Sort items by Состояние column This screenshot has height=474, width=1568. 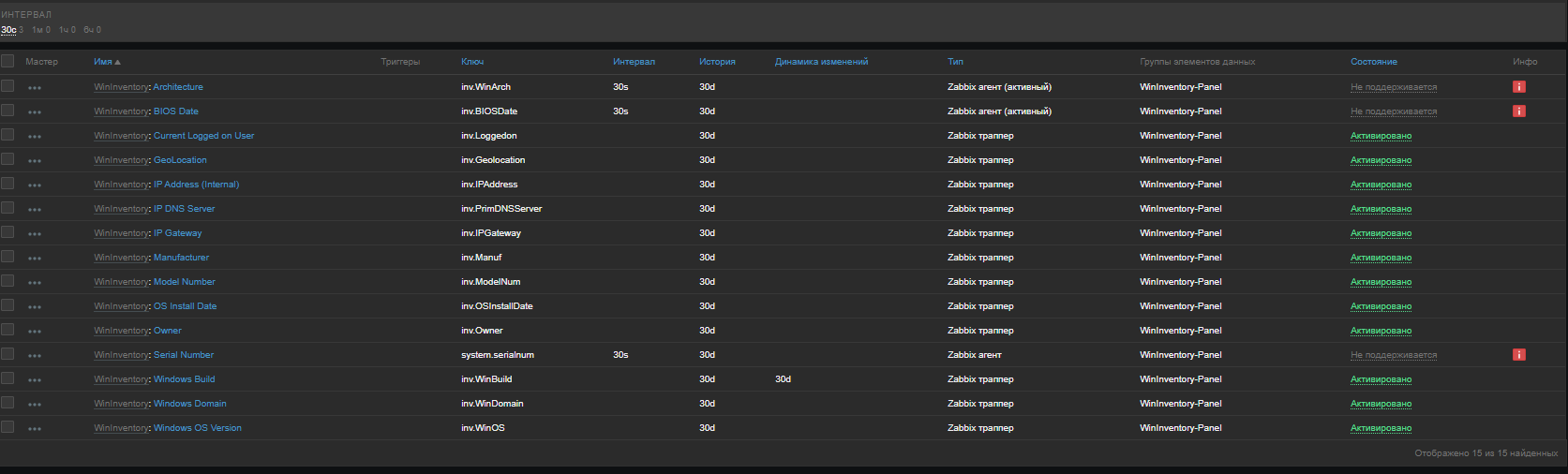(1373, 62)
